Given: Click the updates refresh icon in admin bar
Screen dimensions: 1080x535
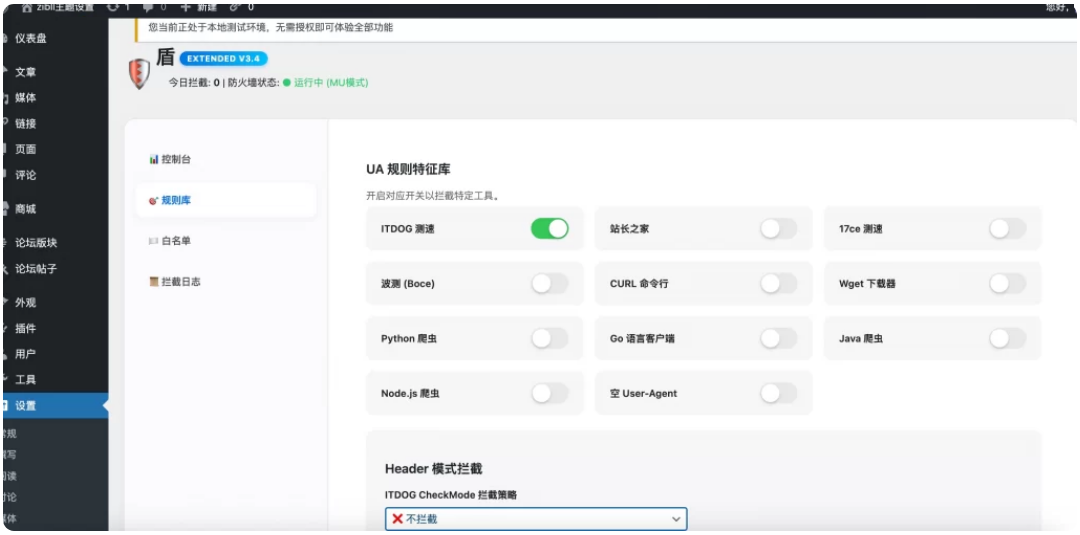Looking at the screenshot, I should (x=112, y=7).
